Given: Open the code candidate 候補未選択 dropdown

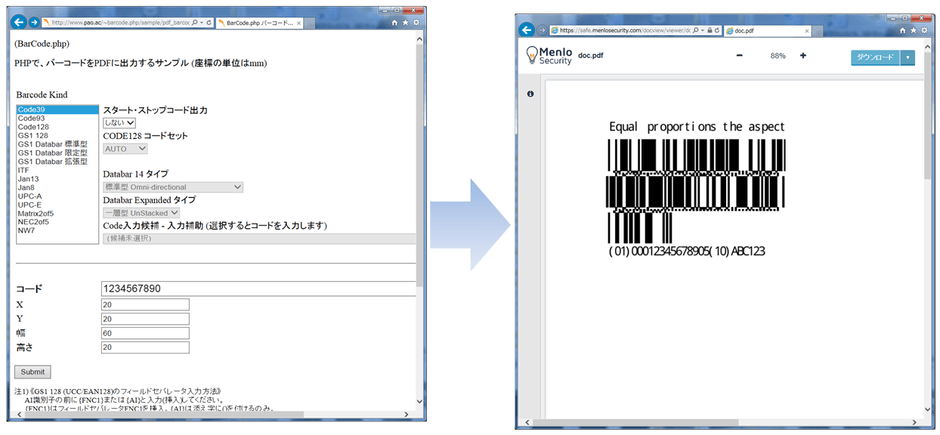Looking at the screenshot, I should point(259,238).
